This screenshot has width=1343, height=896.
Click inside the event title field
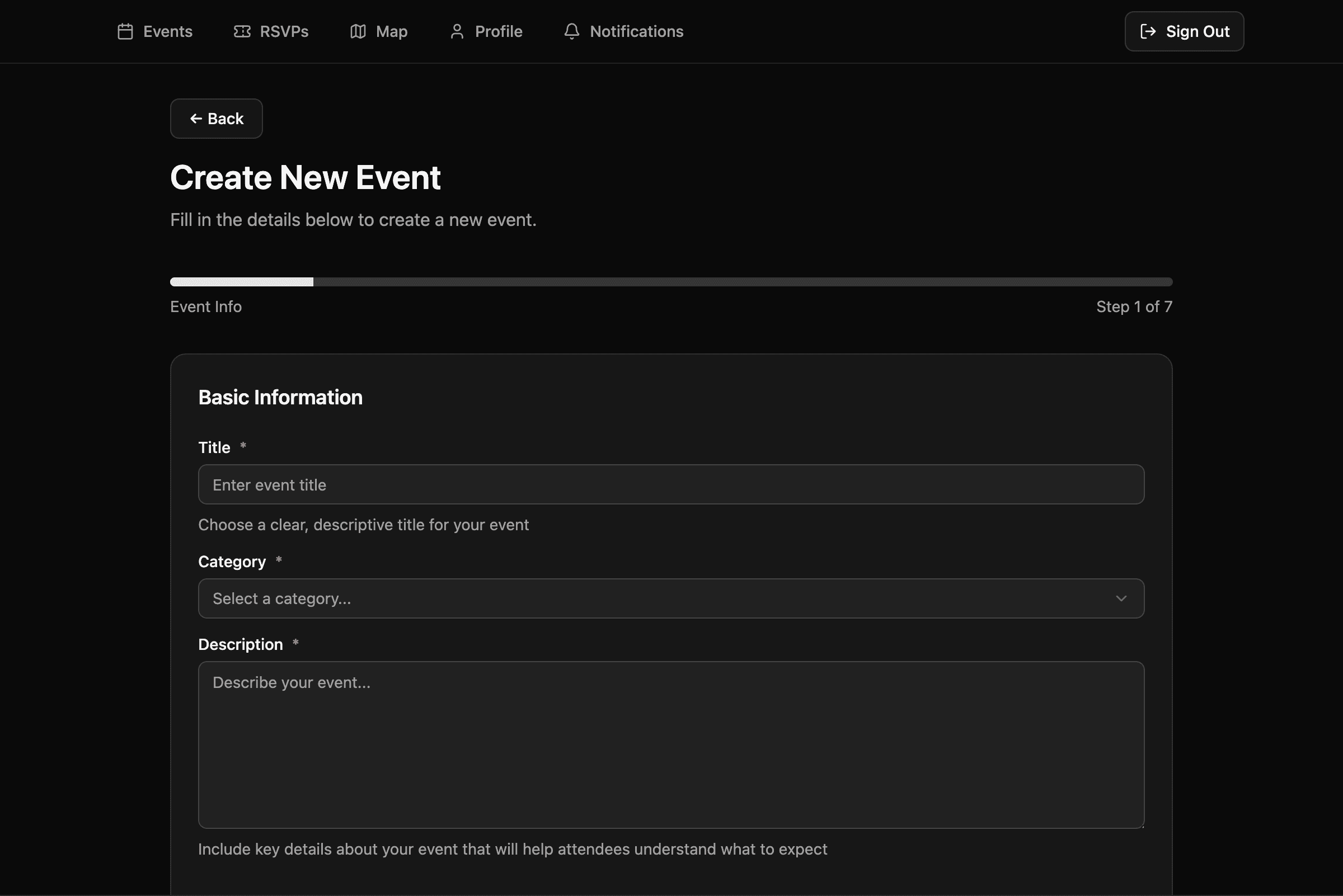(x=670, y=484)
